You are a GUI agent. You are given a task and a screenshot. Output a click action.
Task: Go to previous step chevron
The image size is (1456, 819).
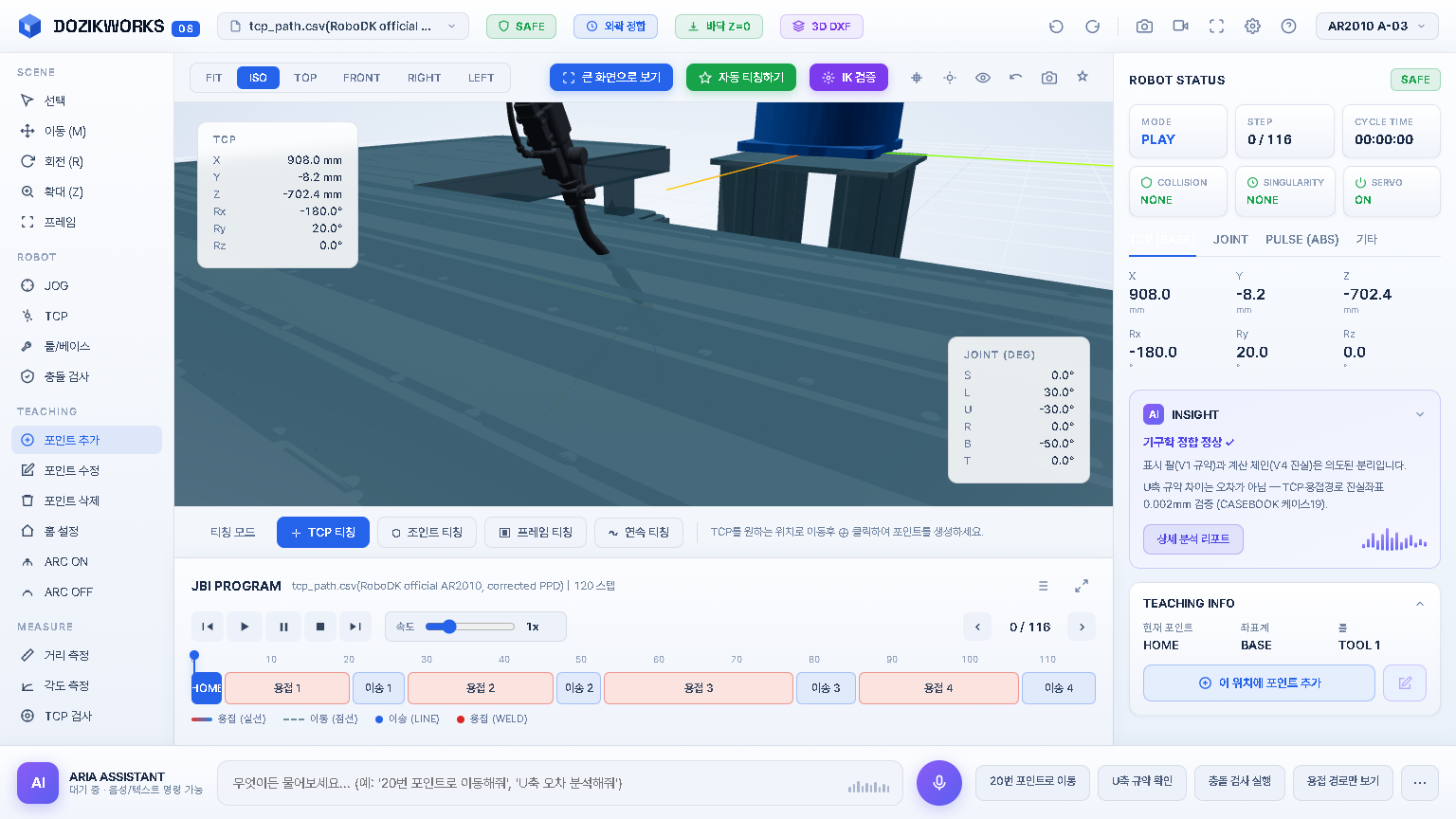coord(977,627)
